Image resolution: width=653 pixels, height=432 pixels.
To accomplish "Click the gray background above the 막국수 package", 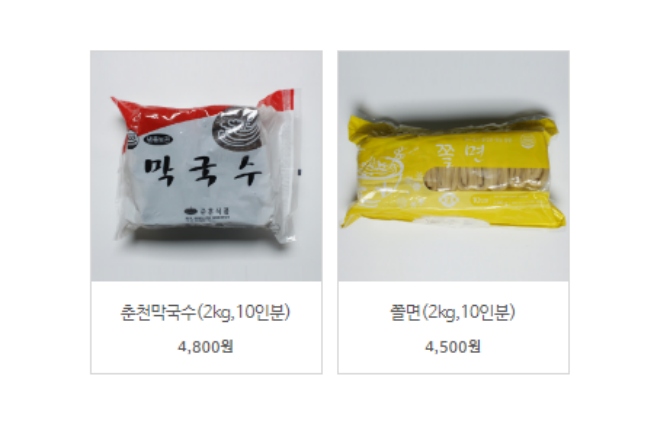I will pos(206,71).
